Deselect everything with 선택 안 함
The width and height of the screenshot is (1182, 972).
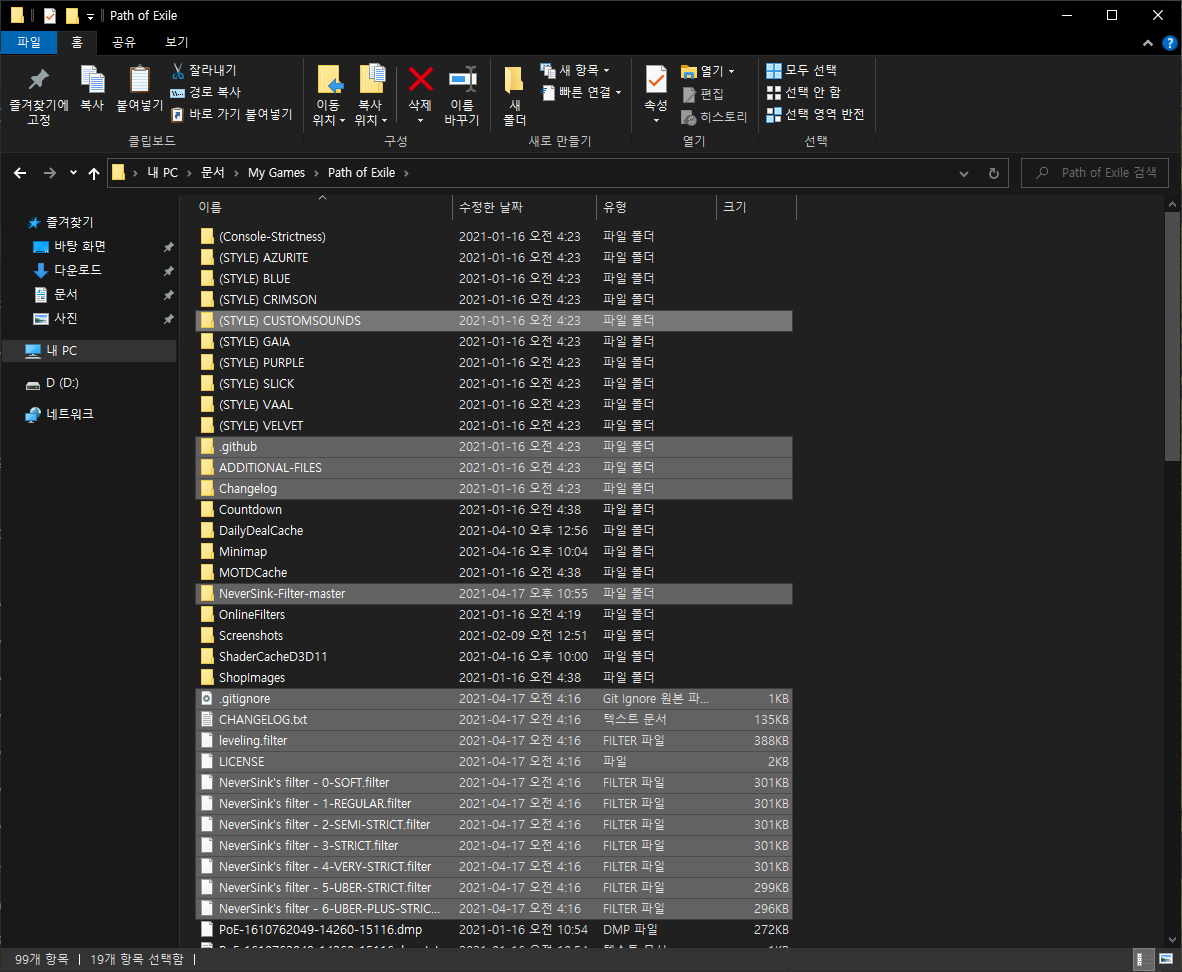pos(804,92)
